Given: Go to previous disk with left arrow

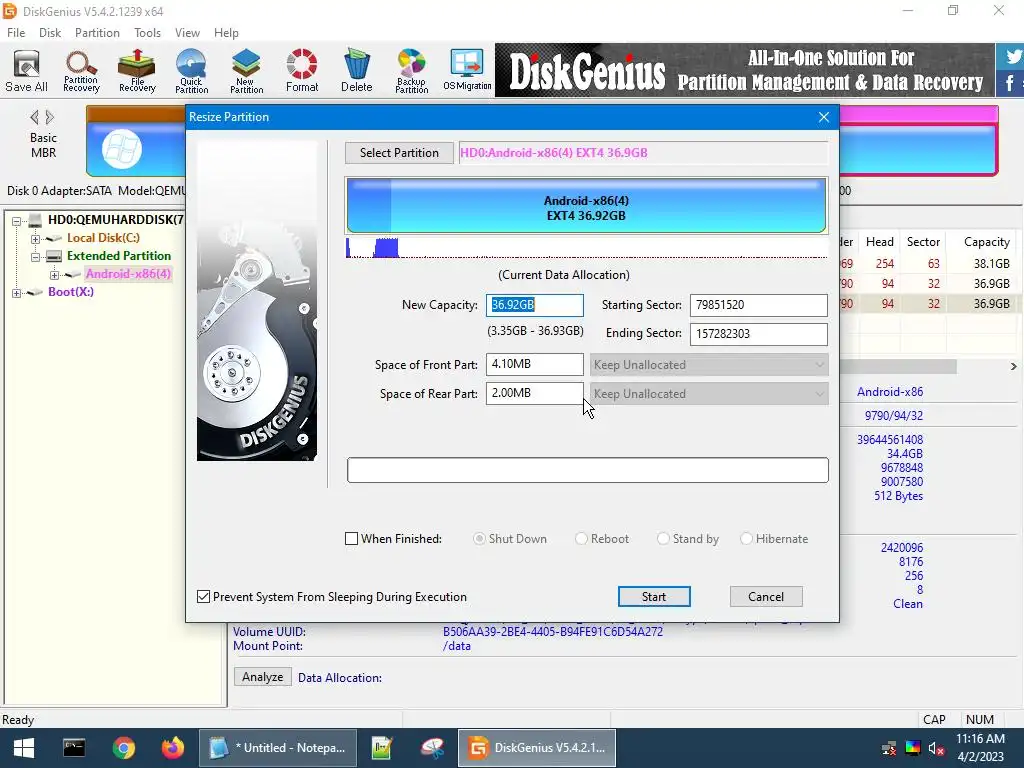Looking at the screenshot, I should pyautogui.click(x=35, y=118).
